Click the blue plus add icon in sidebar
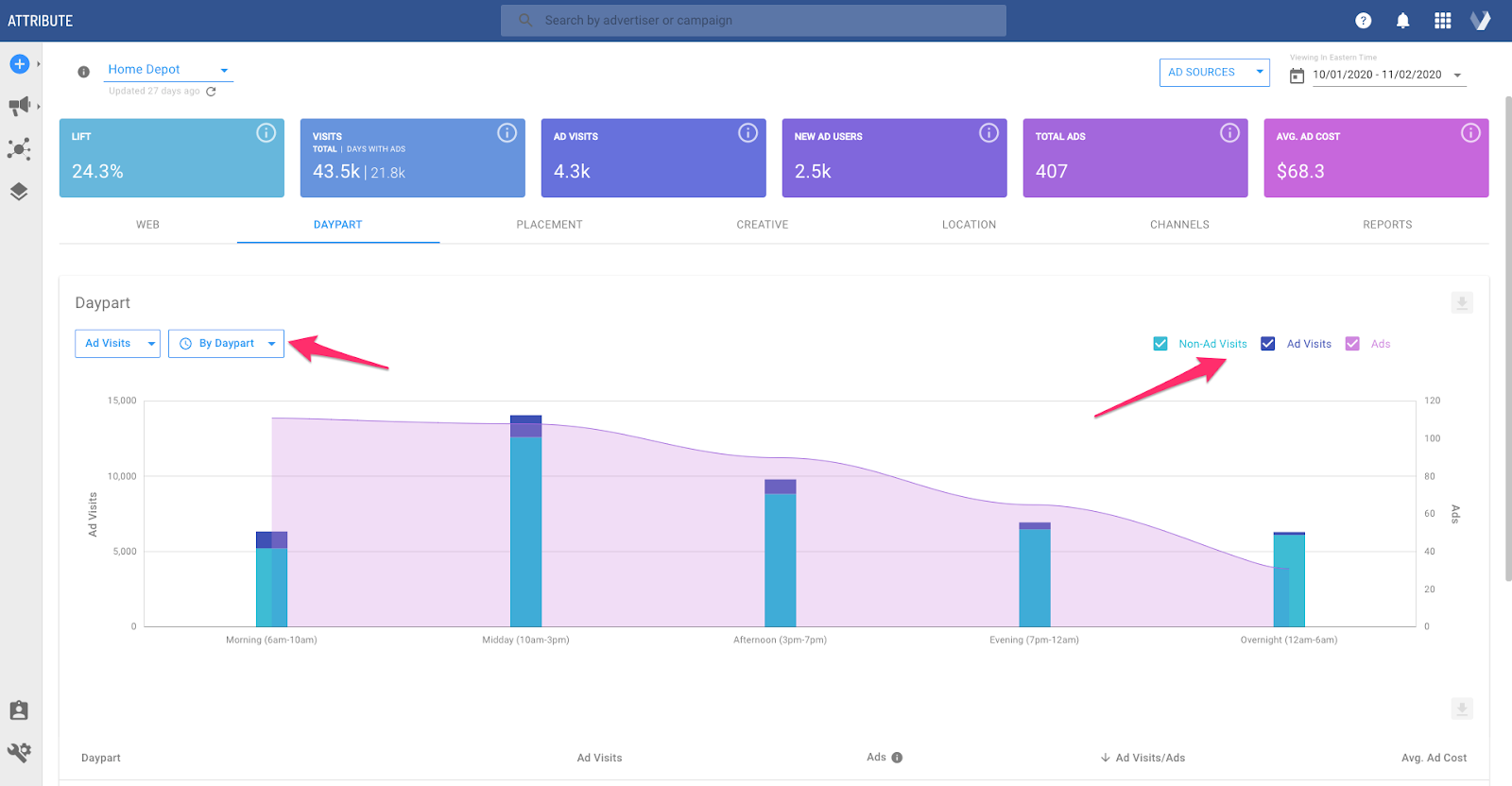1512x786 pixels. pyautogui.click(x=19, y=64)
